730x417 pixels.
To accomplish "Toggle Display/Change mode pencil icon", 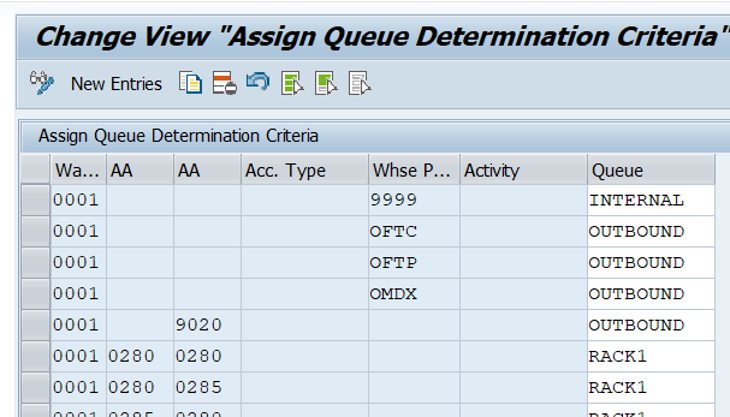I will [x=42, y=83].
